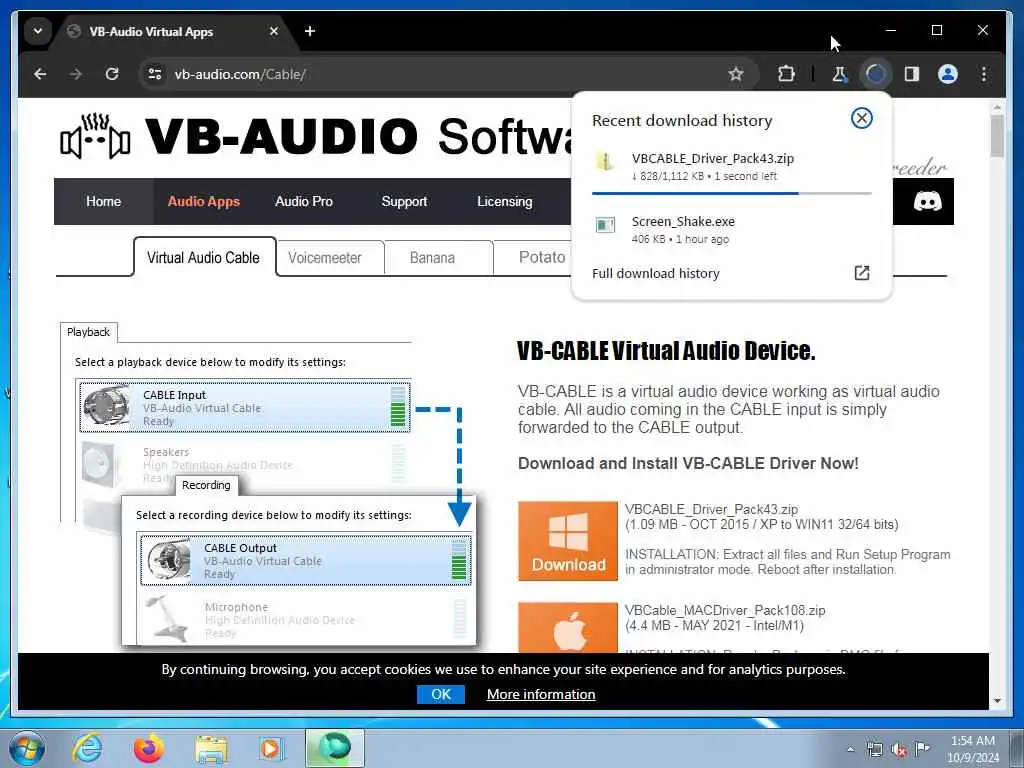This screenshot has height=768, width=1024.
Task: Open Windows Media Player from taskbar
Action: [x=271, y=748]
